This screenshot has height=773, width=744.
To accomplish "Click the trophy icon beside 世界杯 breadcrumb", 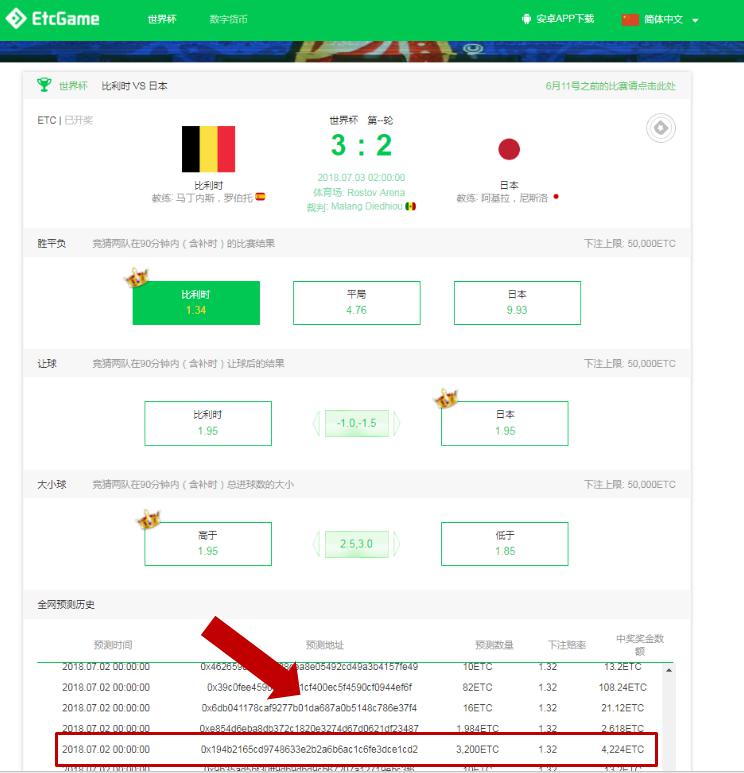I will (44, 85).
